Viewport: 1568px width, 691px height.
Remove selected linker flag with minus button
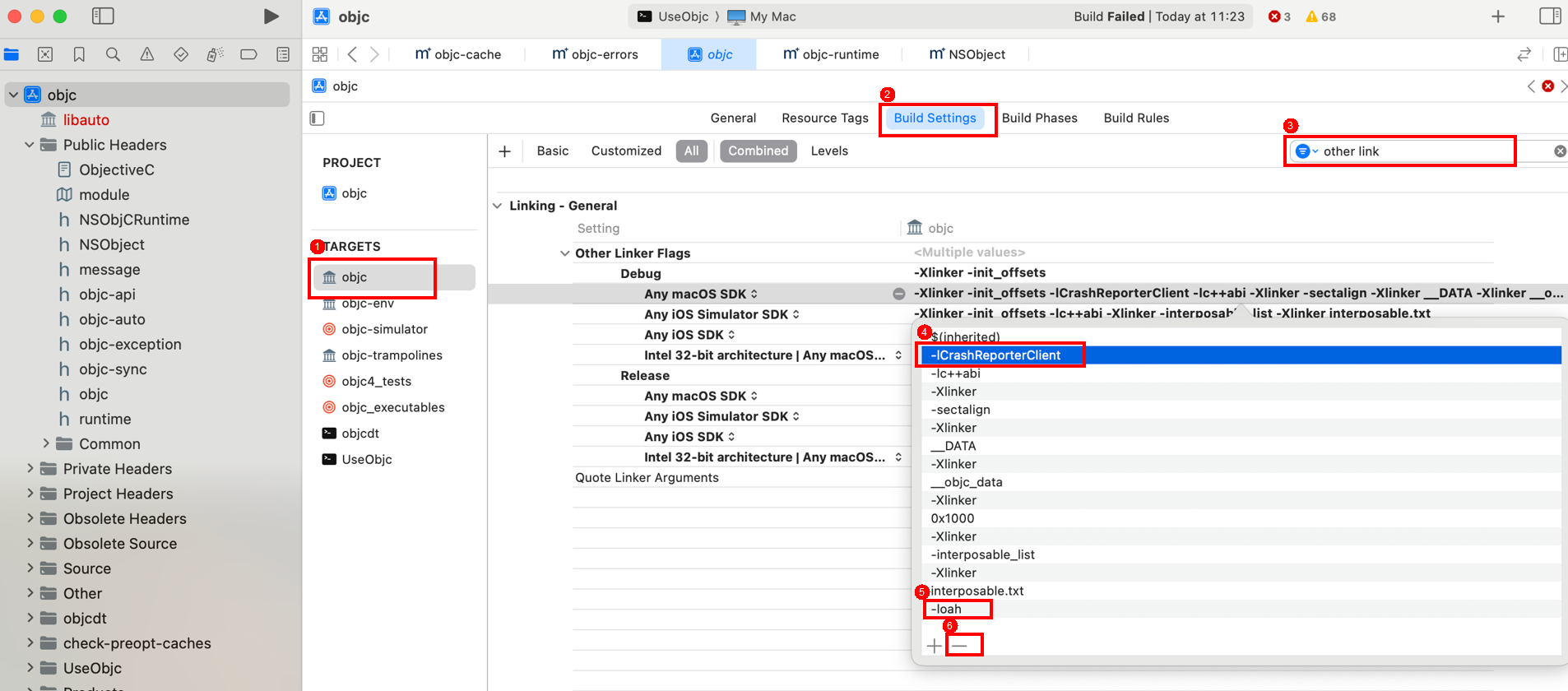[x=959, y=647]
